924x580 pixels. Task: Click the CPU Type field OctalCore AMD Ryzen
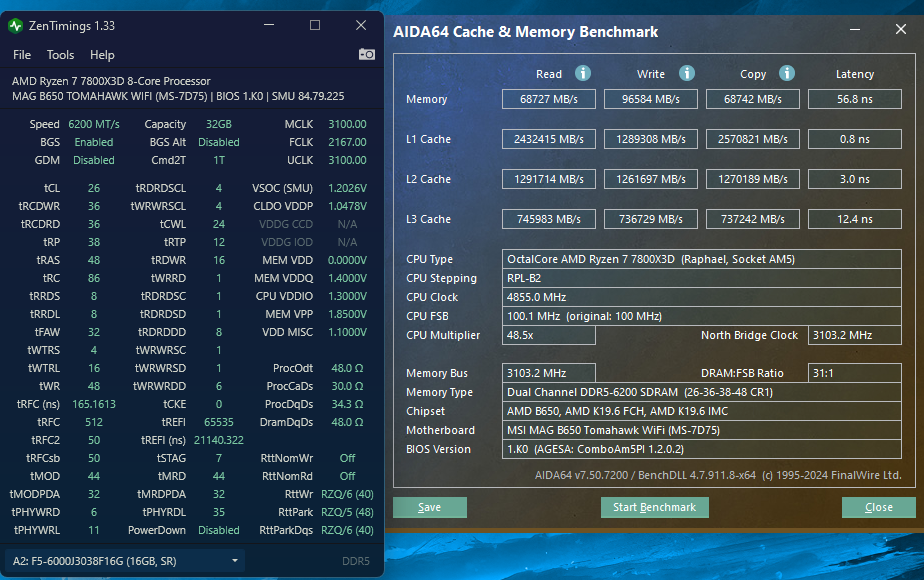click(701, 259)
